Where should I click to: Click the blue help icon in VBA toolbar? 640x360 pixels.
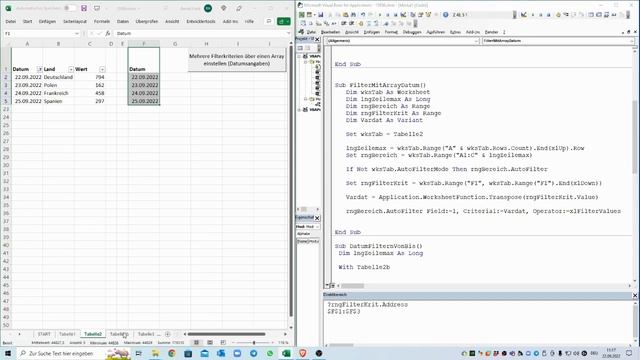tap(446, 15)
